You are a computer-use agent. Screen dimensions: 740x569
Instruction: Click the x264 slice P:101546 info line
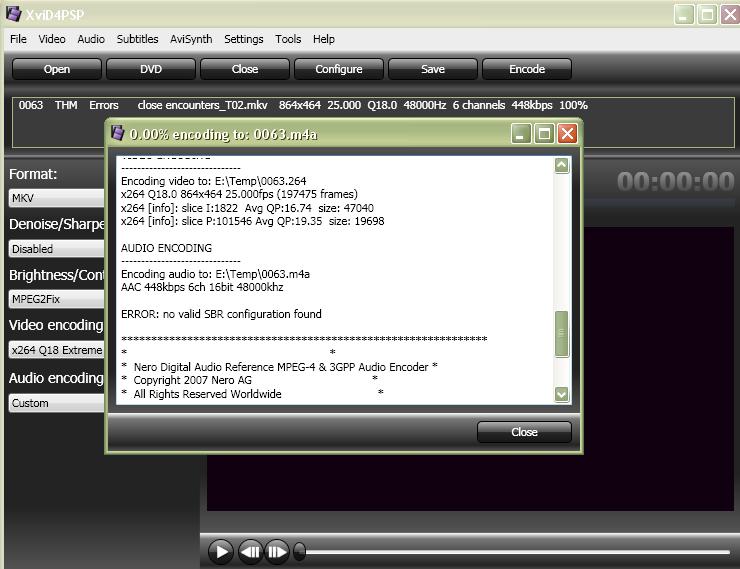tap(252, 221)
